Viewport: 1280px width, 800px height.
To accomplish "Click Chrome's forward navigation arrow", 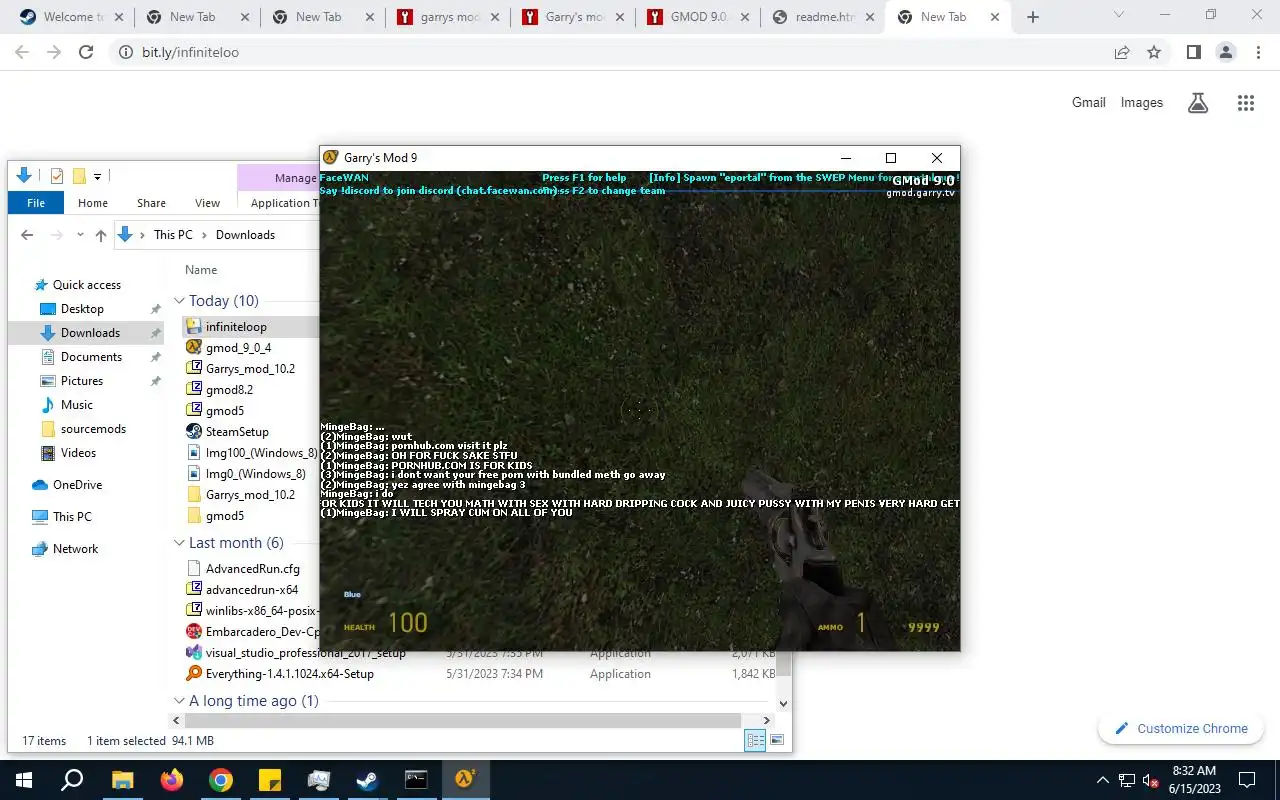I will (54, 52).
